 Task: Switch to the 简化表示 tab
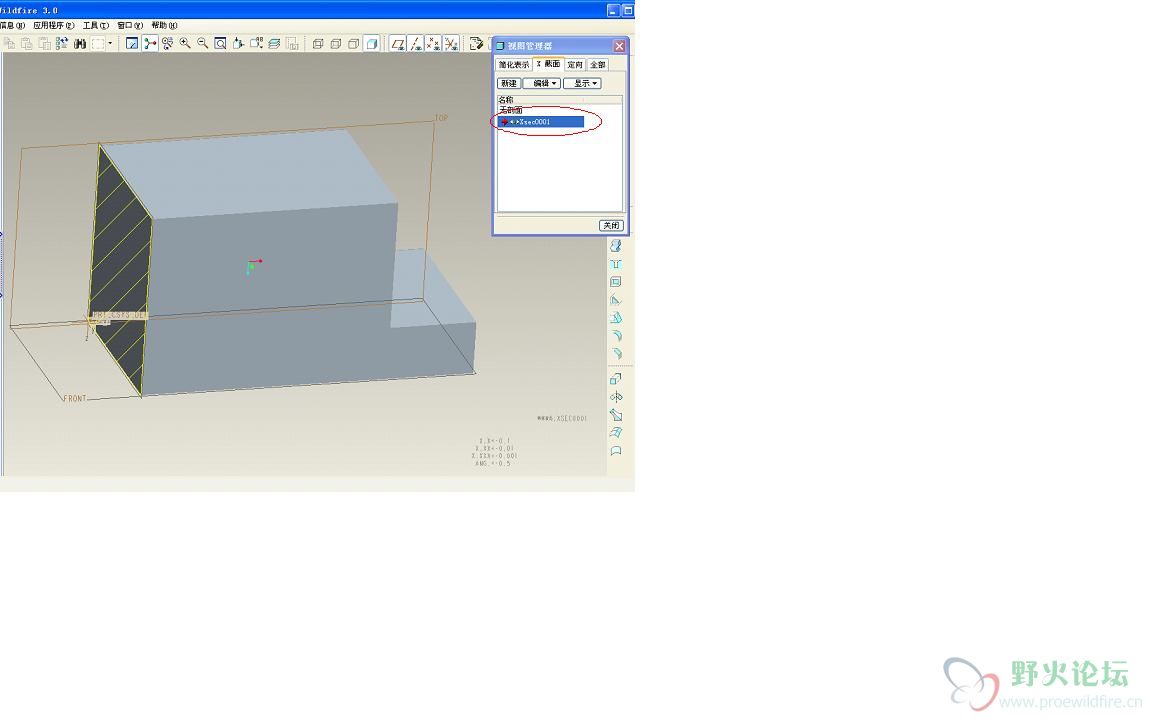click(514, 65)
